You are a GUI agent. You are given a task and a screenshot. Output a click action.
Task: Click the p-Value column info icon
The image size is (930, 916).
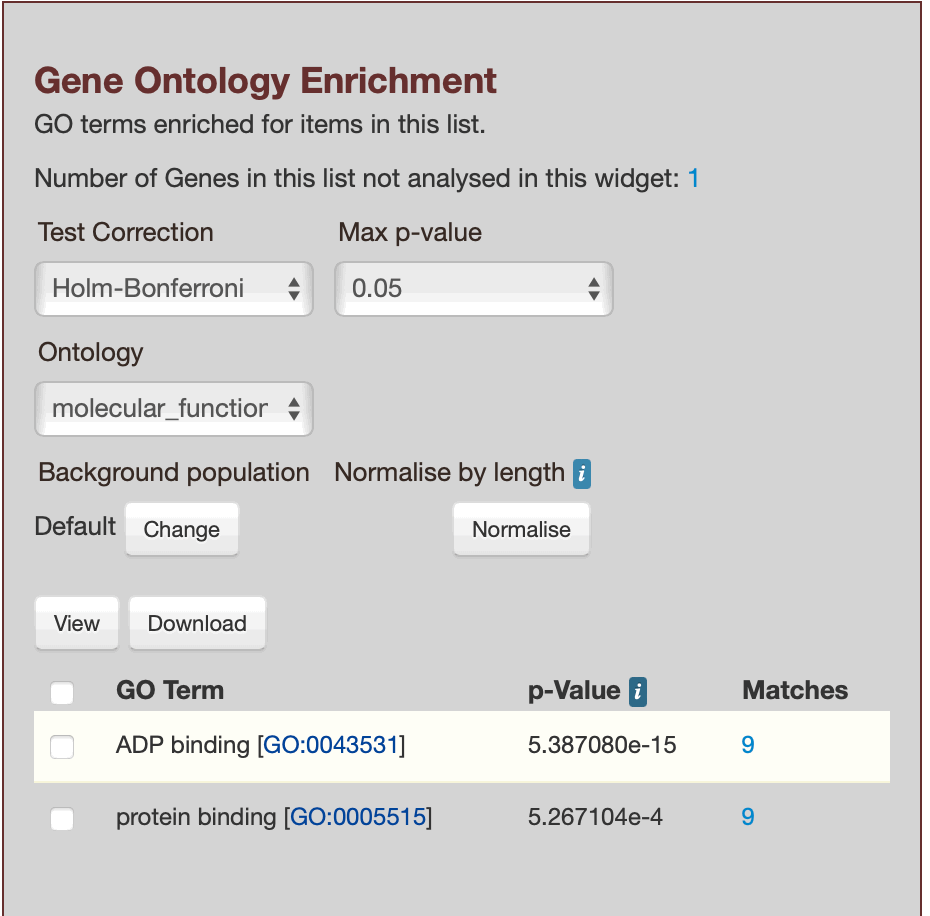(x=638, y=691)
